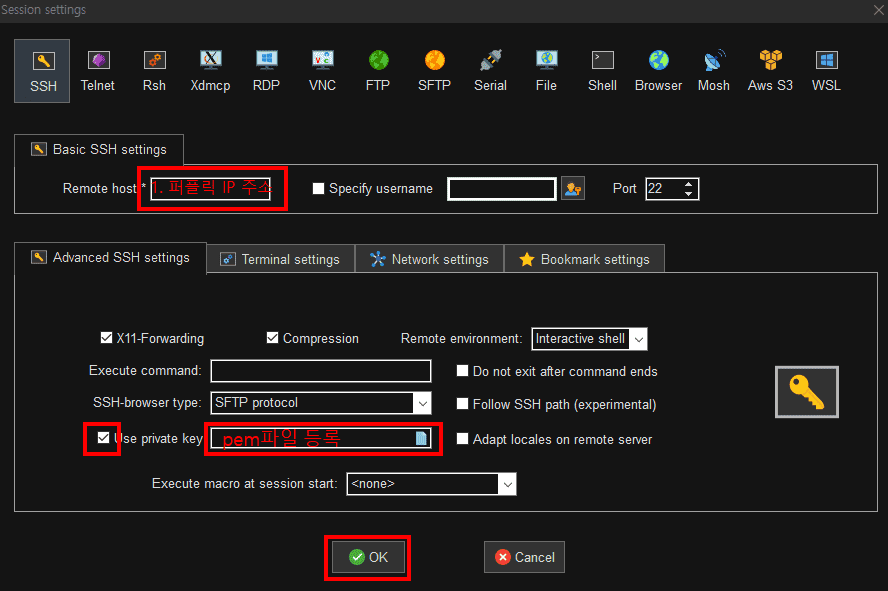The image size is (888, 591).
Task: Switch to SFTP session type
Action: (434, 71)
